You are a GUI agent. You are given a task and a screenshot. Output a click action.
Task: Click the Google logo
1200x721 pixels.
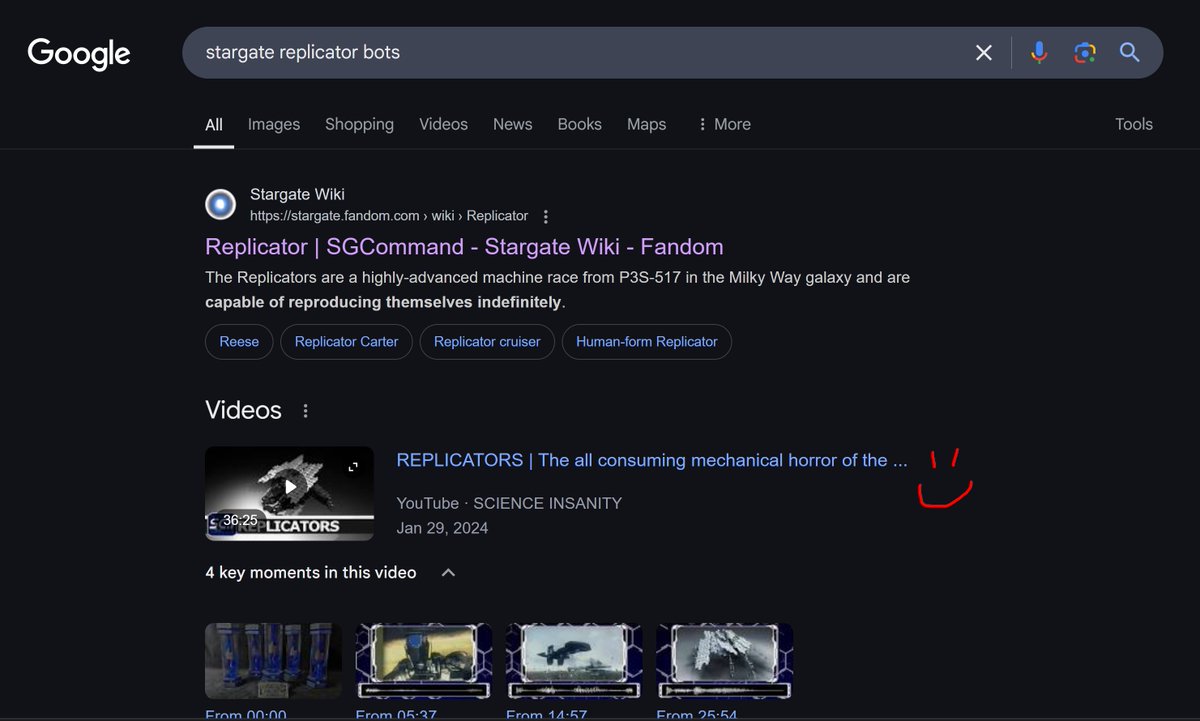[x=79, y=53]
